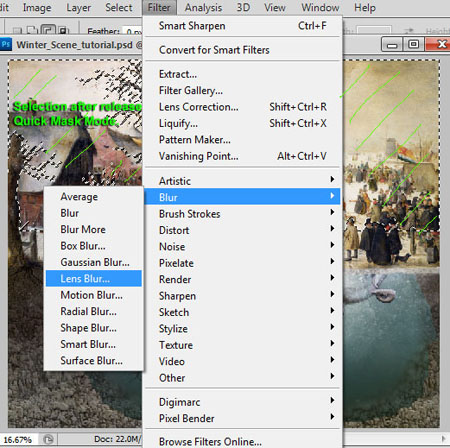Viewport: 450px width, 448px height.
Task: Open the Layer menu
Action: (78, 7)
